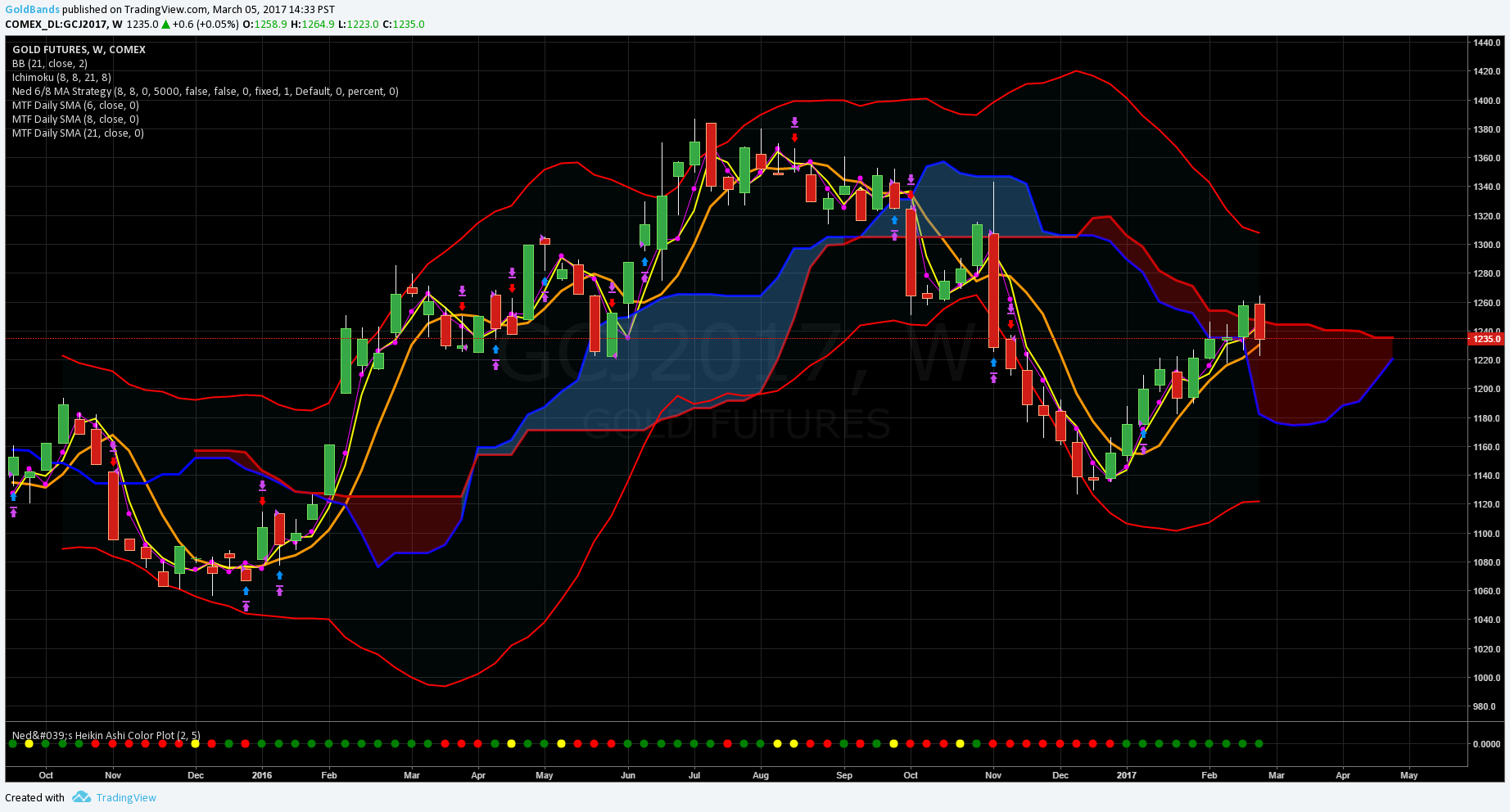Click the GOLD FUTURES, W, COMEX legend title
1510x812 pixels.
[79, 50]
